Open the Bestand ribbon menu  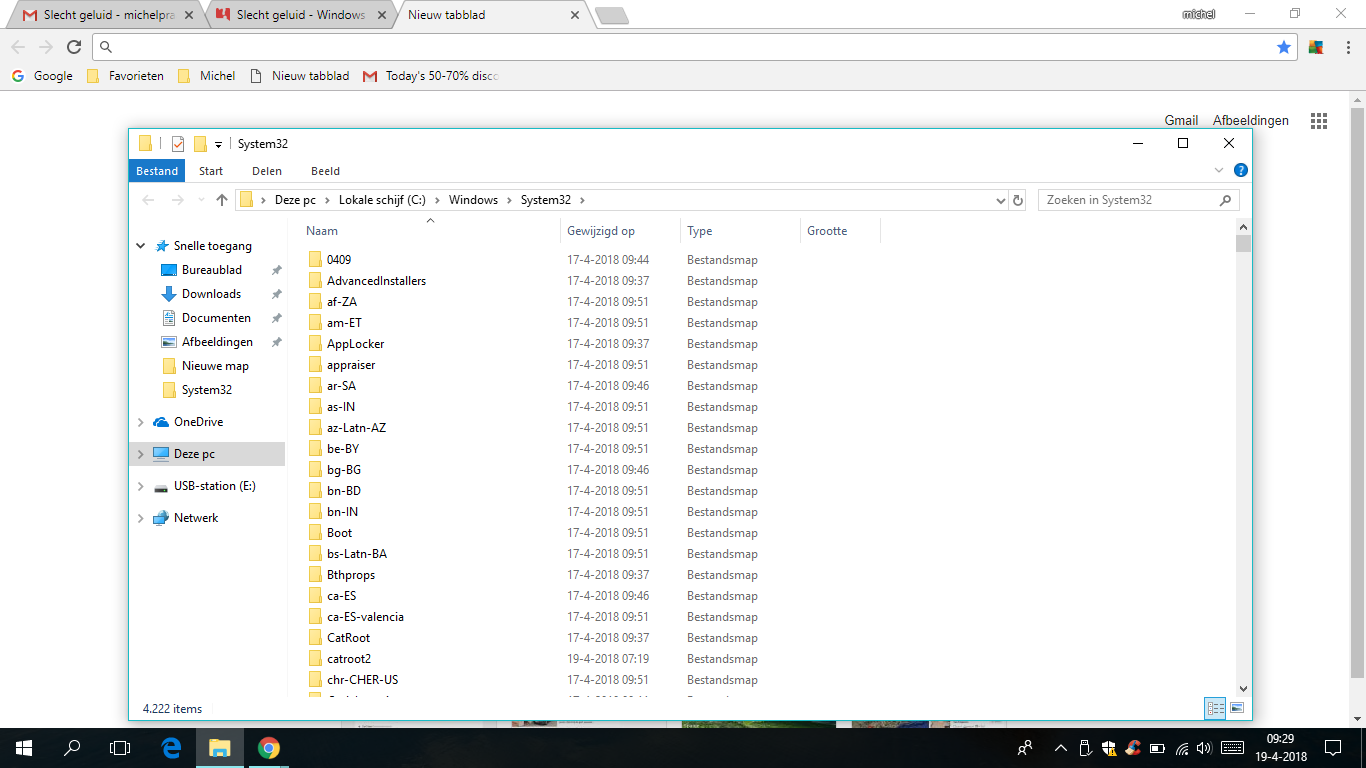157,171
